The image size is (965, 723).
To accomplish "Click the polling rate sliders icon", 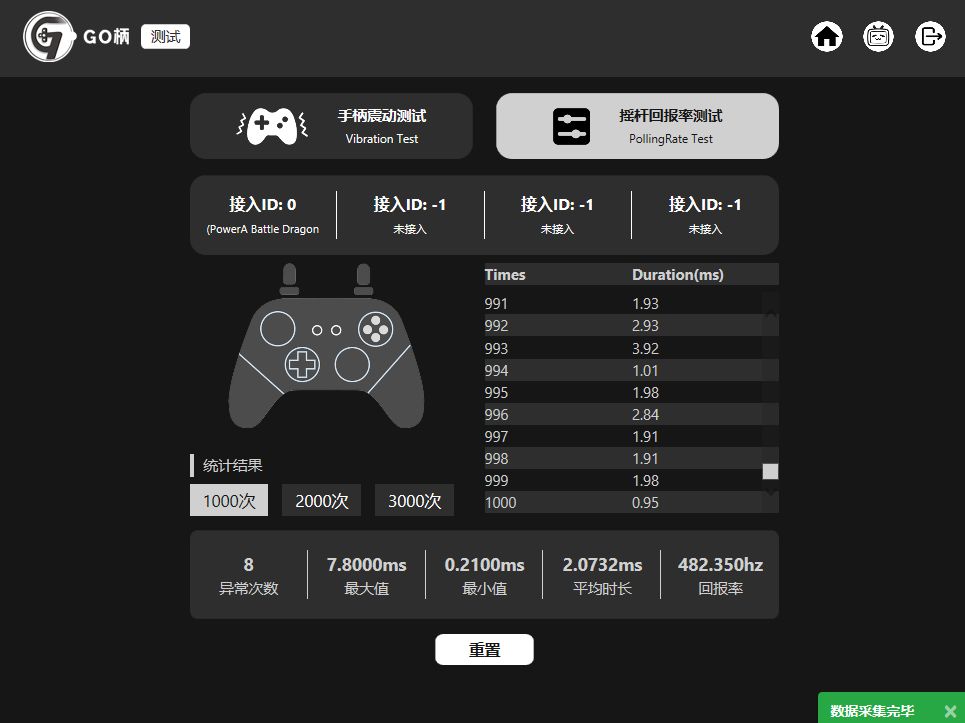I will [x=571, y=126].
